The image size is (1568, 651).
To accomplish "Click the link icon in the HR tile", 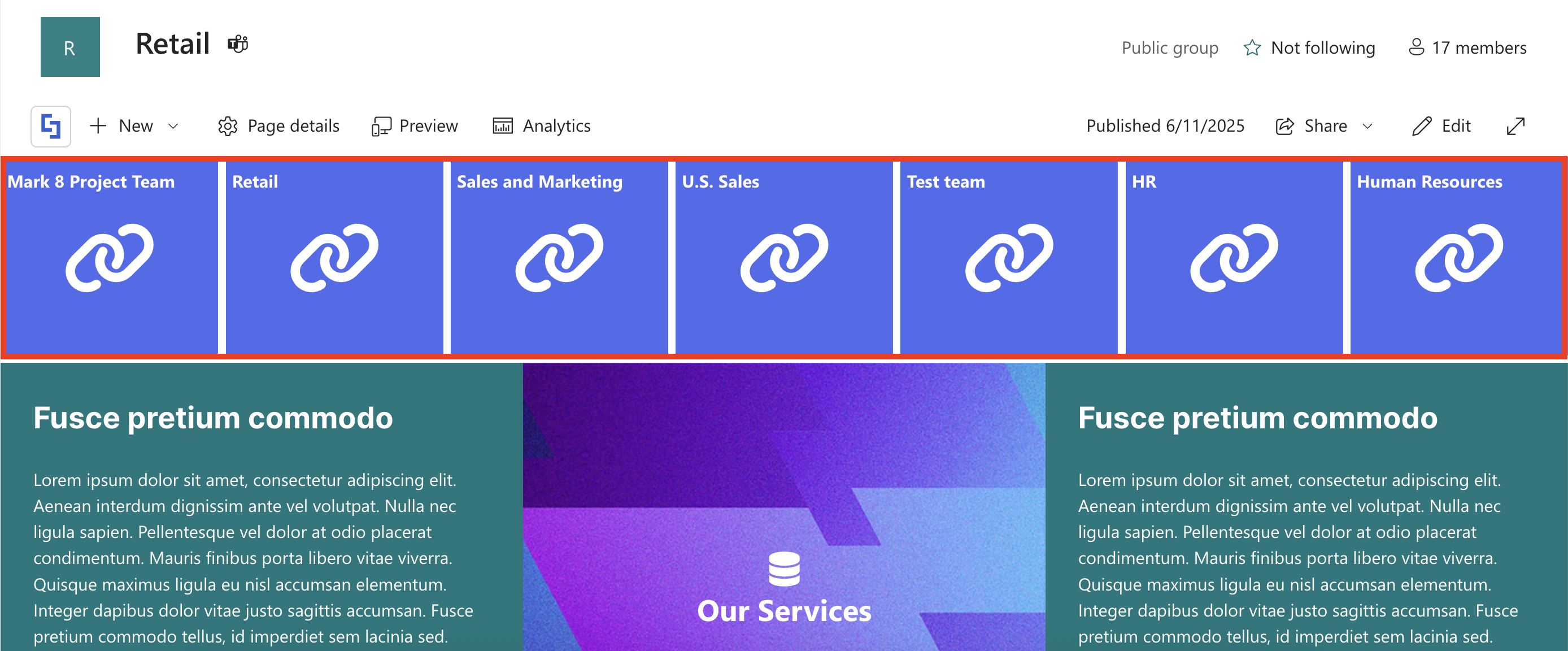I will 1234,257.
